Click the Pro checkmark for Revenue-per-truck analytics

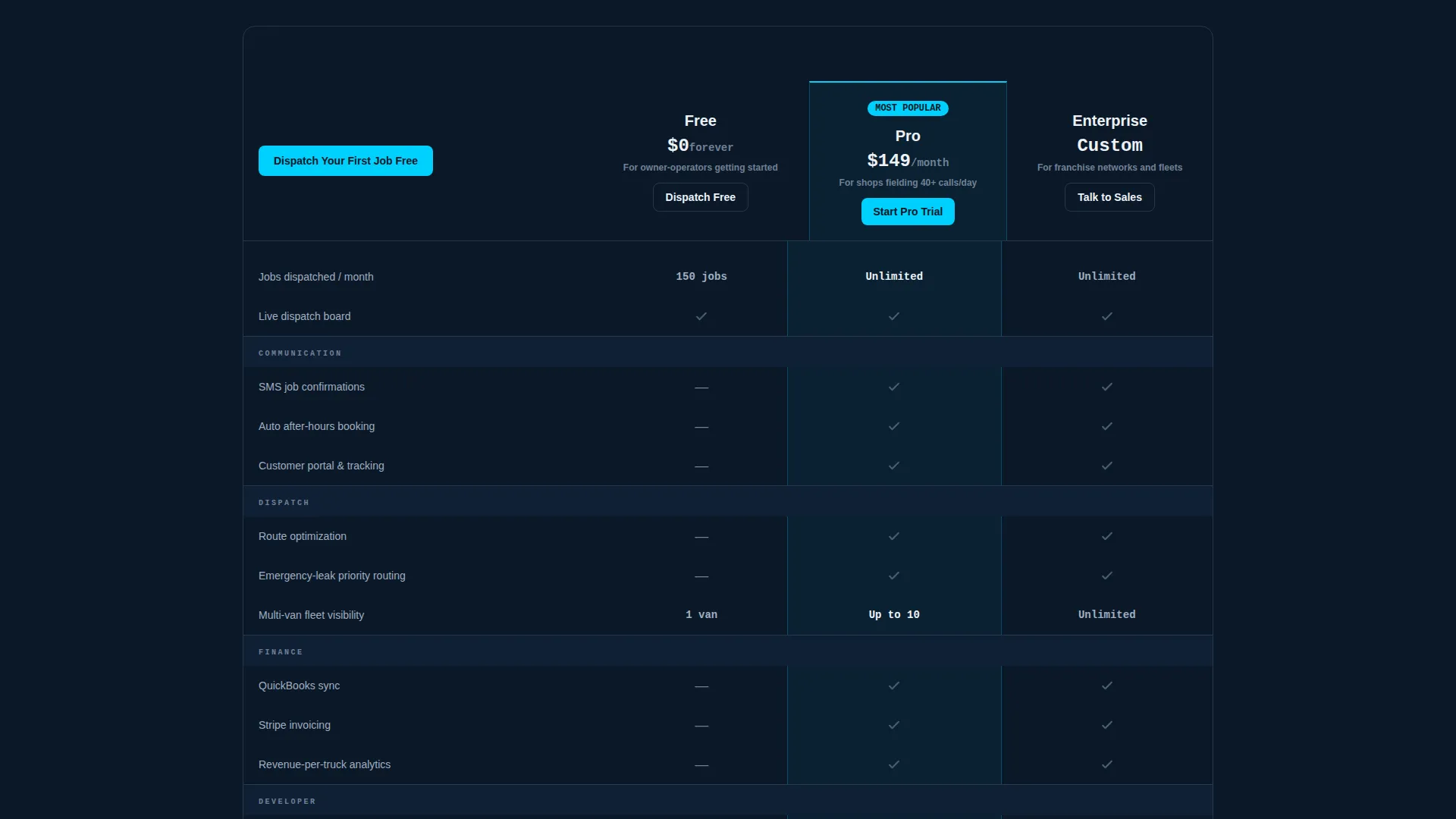[894, 764]
